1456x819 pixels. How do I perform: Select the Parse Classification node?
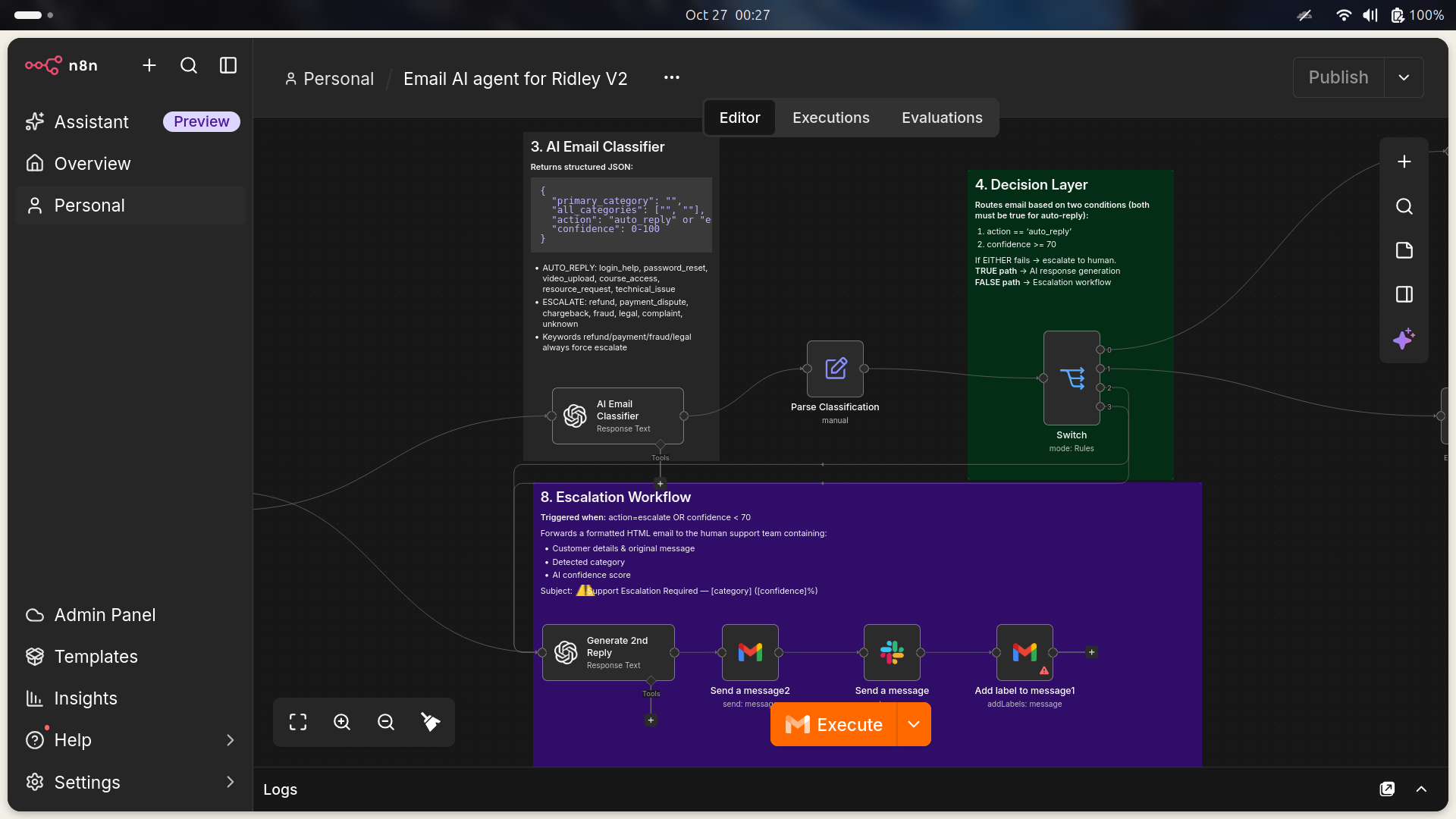point(835,369)
